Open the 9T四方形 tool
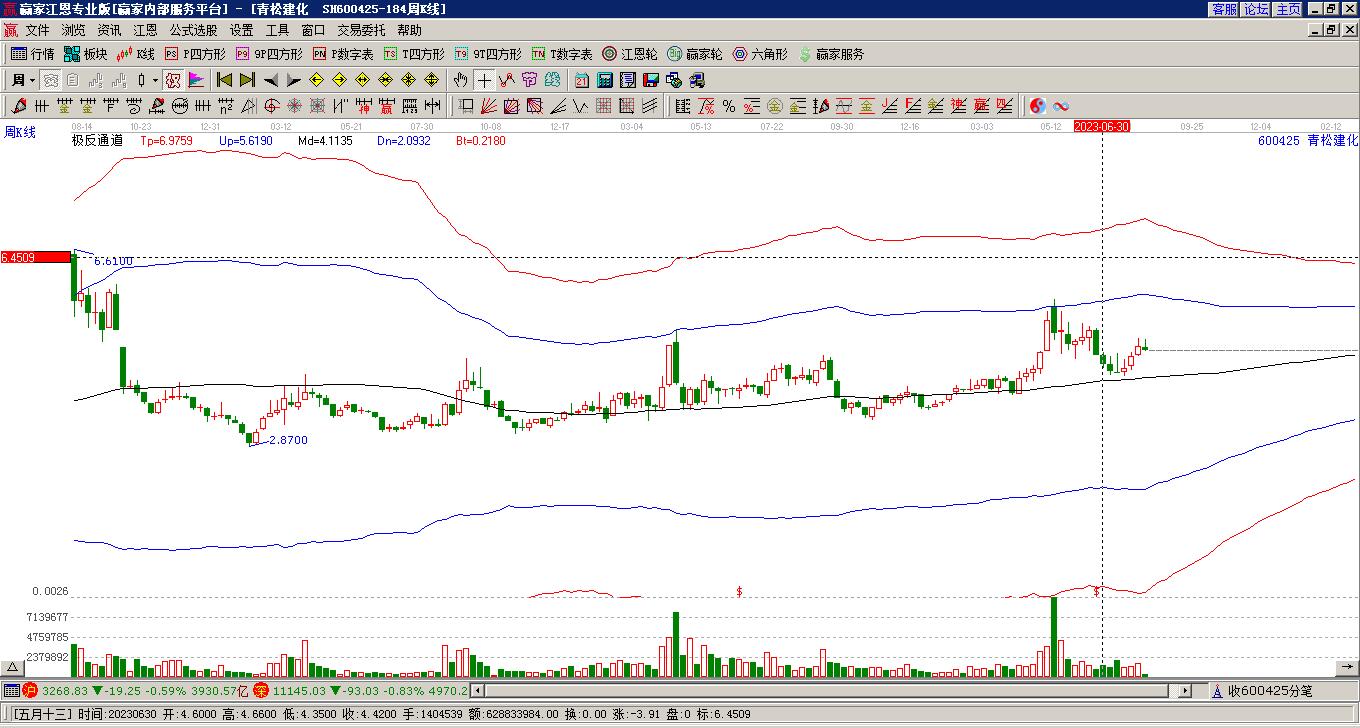This screenshot has height=728, width=1360. (x=488, y=54)
